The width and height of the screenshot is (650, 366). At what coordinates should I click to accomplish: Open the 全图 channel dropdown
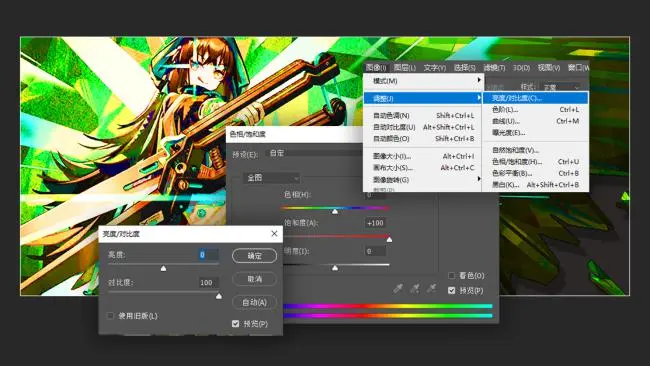click(x=272, y=178)
